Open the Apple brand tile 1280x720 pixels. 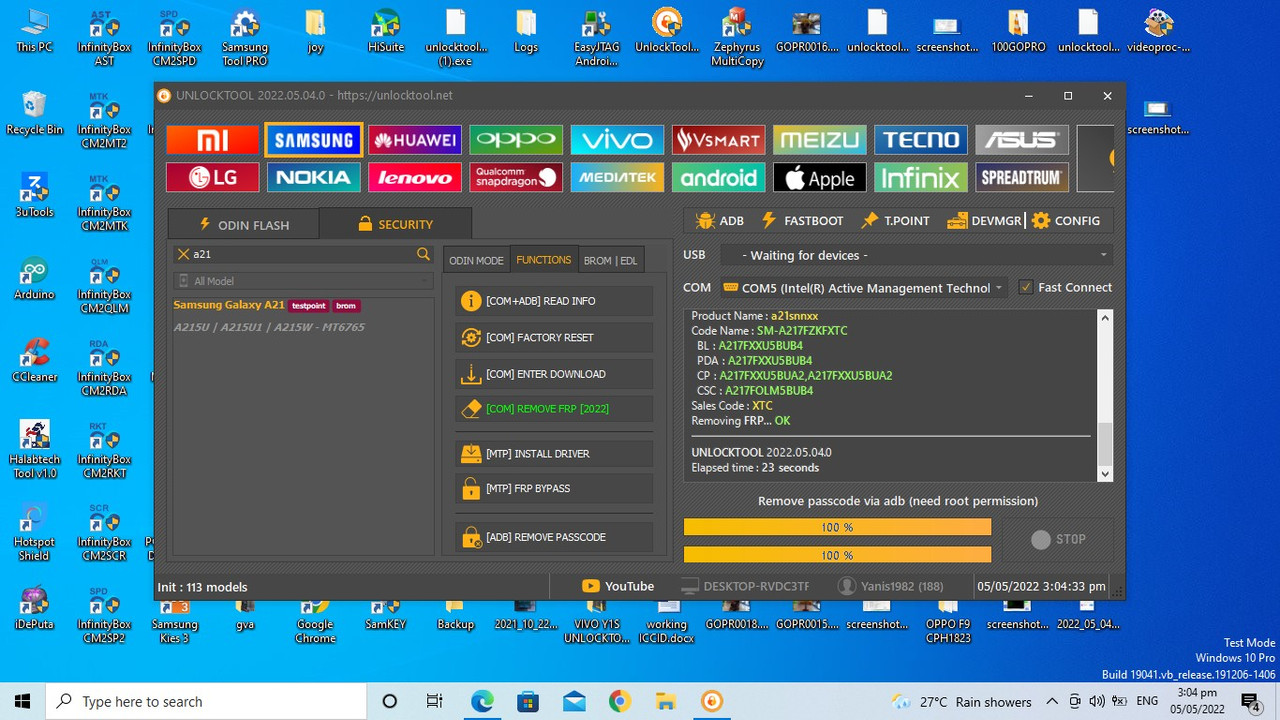coord(819,178)
